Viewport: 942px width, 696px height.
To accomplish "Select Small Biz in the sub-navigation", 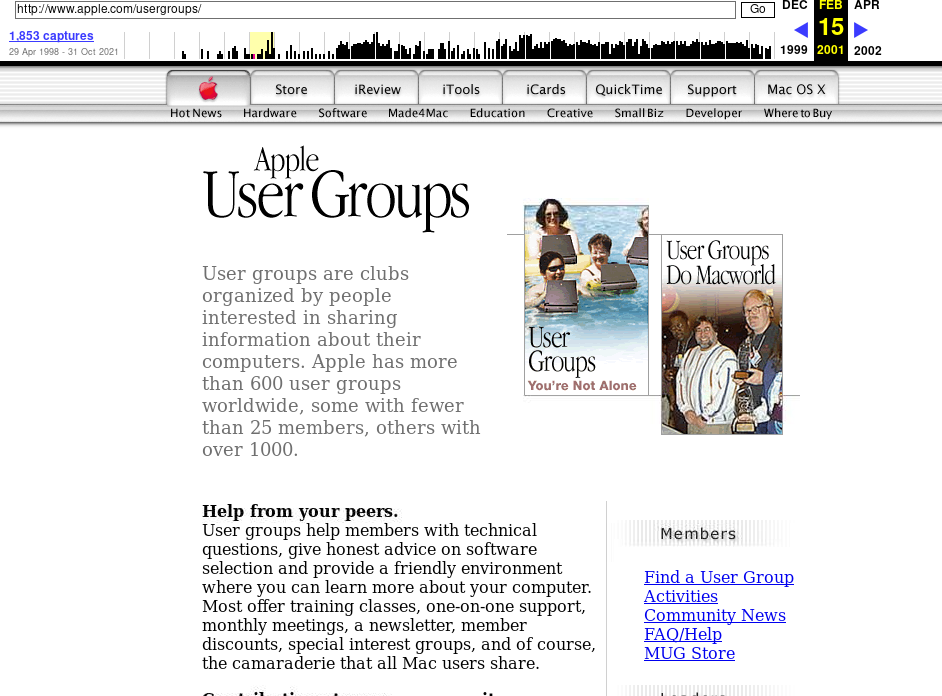I will pos(639,113).
